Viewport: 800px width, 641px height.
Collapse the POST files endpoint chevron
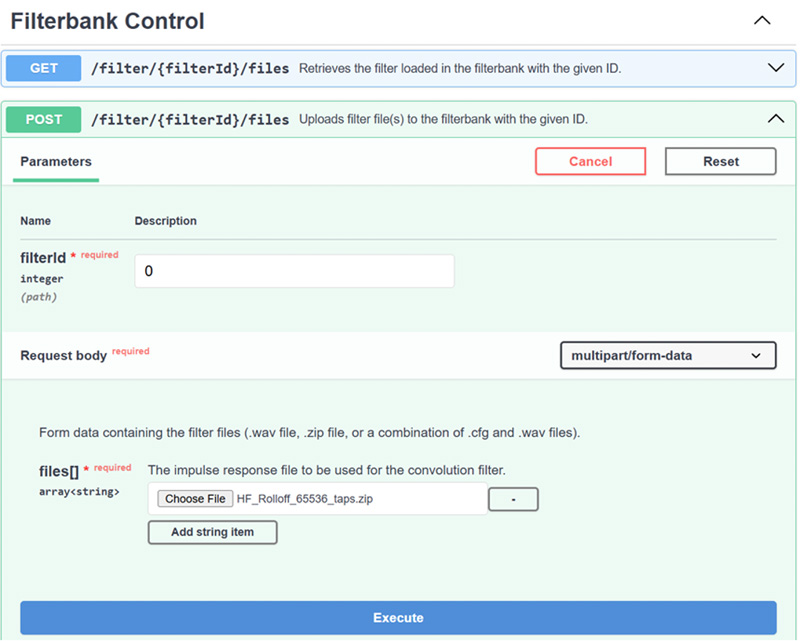click(775, 119)
